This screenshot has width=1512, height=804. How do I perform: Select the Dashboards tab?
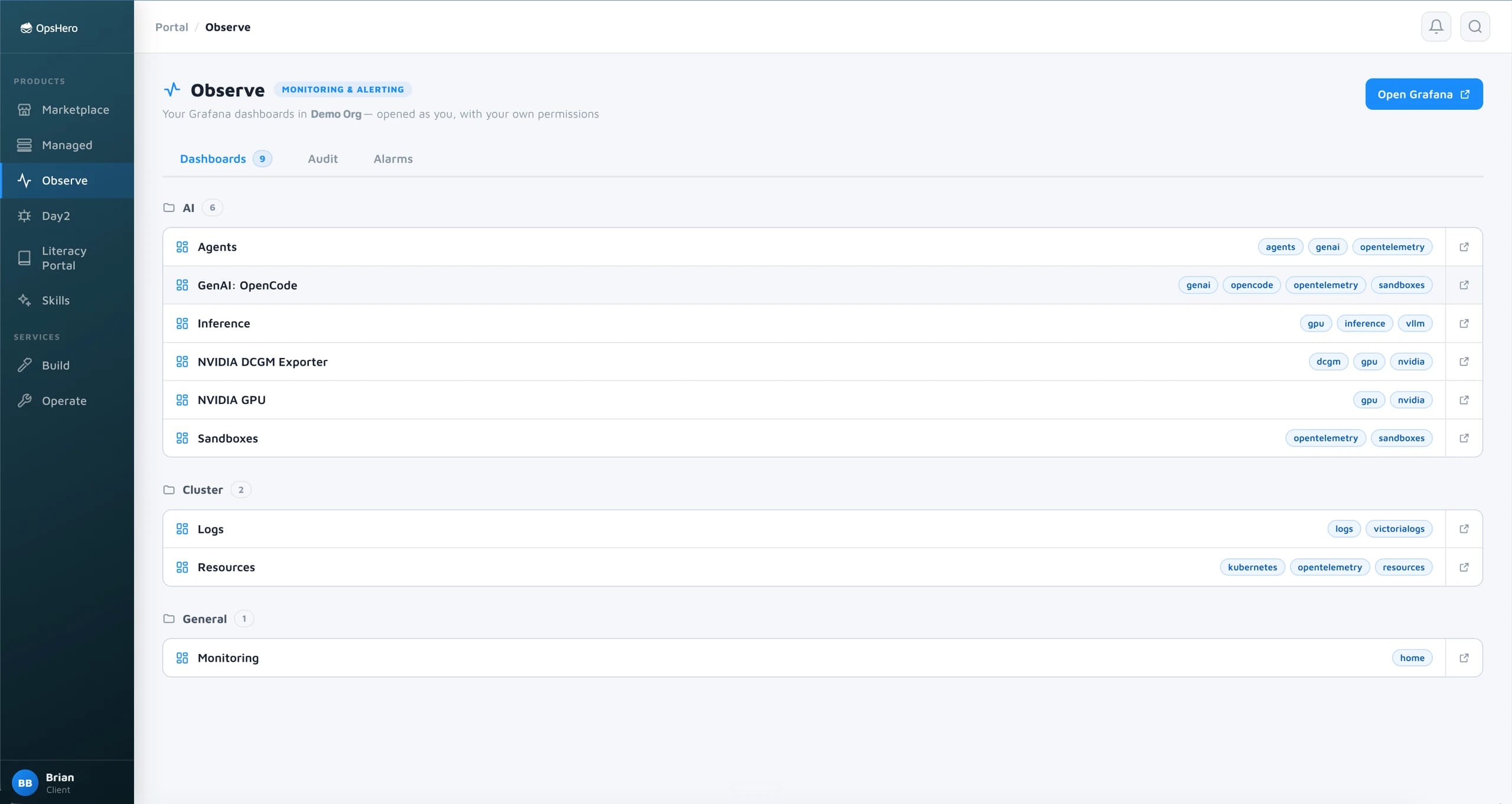(226, 159)
